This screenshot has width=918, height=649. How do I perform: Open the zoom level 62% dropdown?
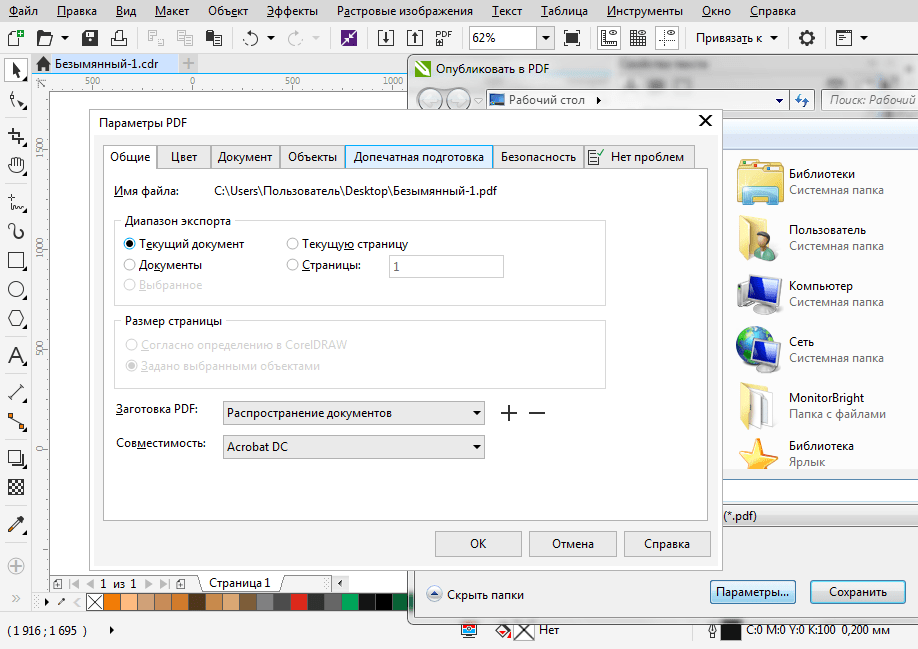(x=546, y=39)
